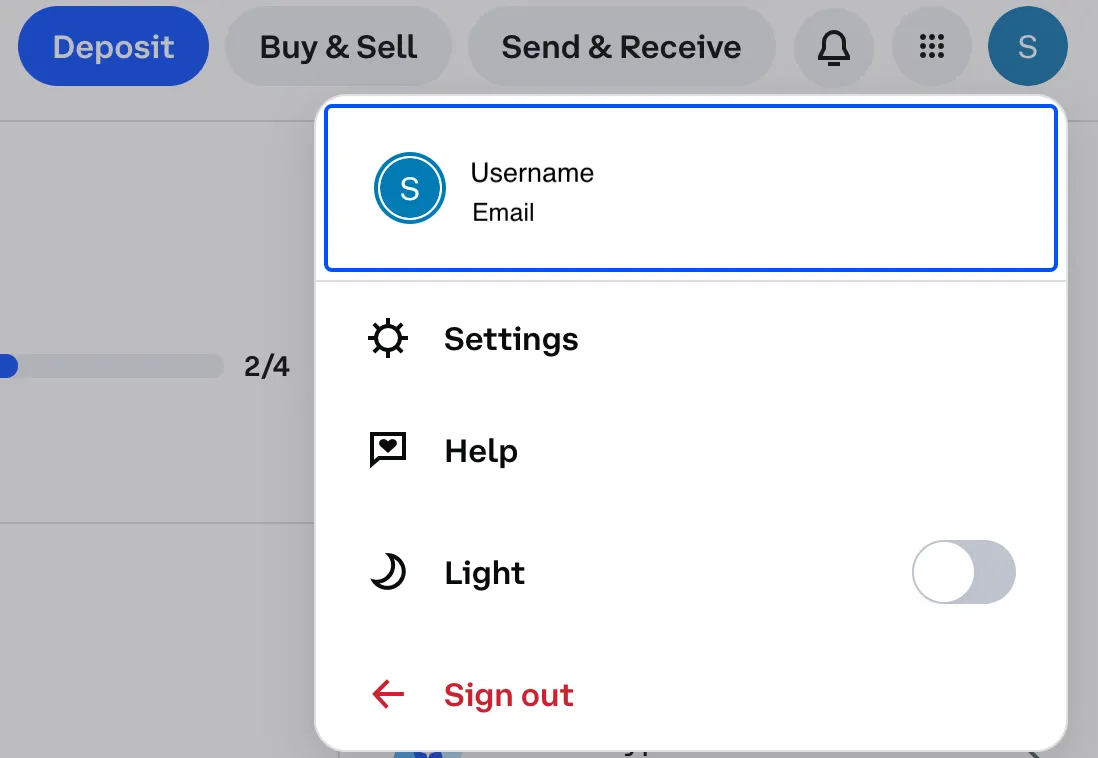The width and height of the screenshot is (1098, 758).
Task: Click the moon icon beside Light
Action: coord(388,572)
